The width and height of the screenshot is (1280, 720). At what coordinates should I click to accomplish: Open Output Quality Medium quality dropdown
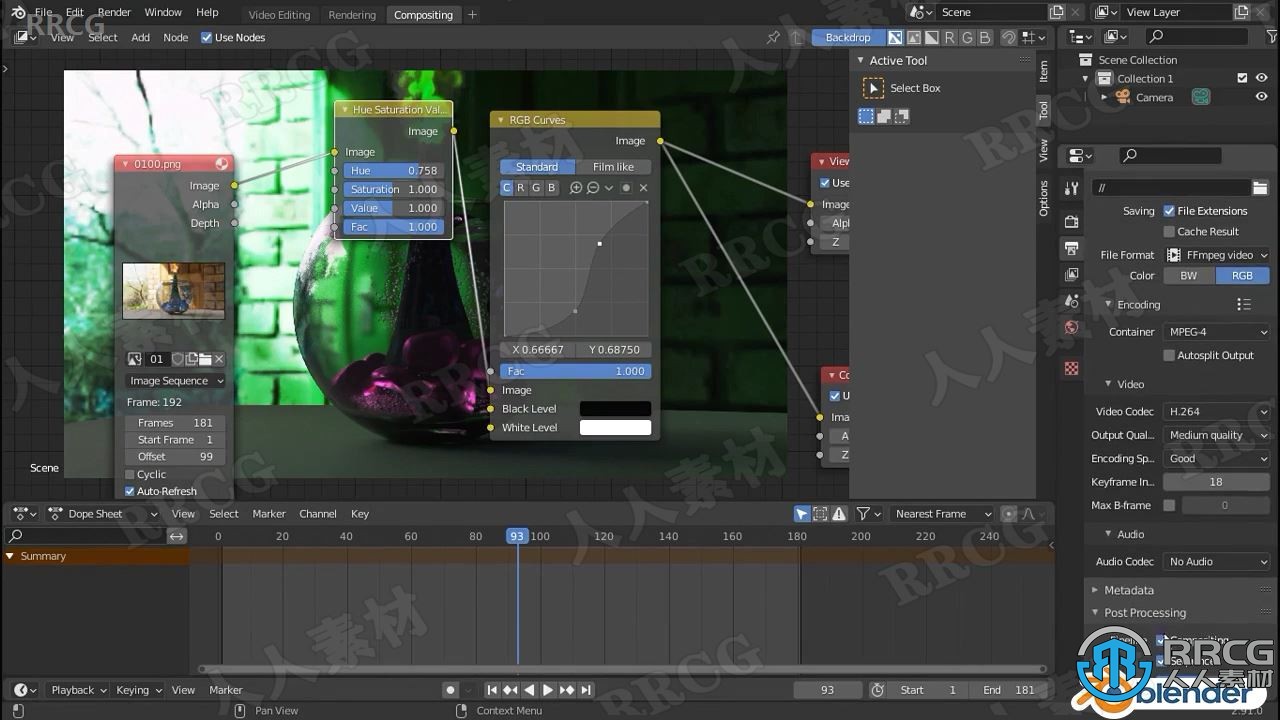click(x=1217, y=435)
